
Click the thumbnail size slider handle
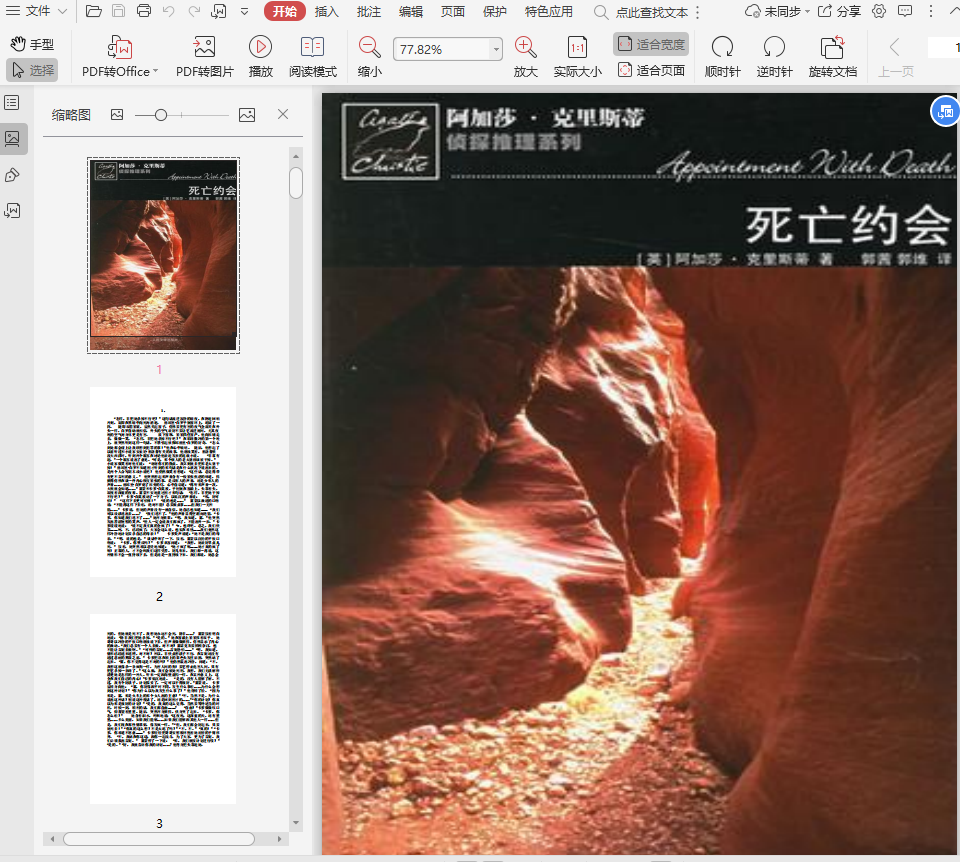point(161,115)
